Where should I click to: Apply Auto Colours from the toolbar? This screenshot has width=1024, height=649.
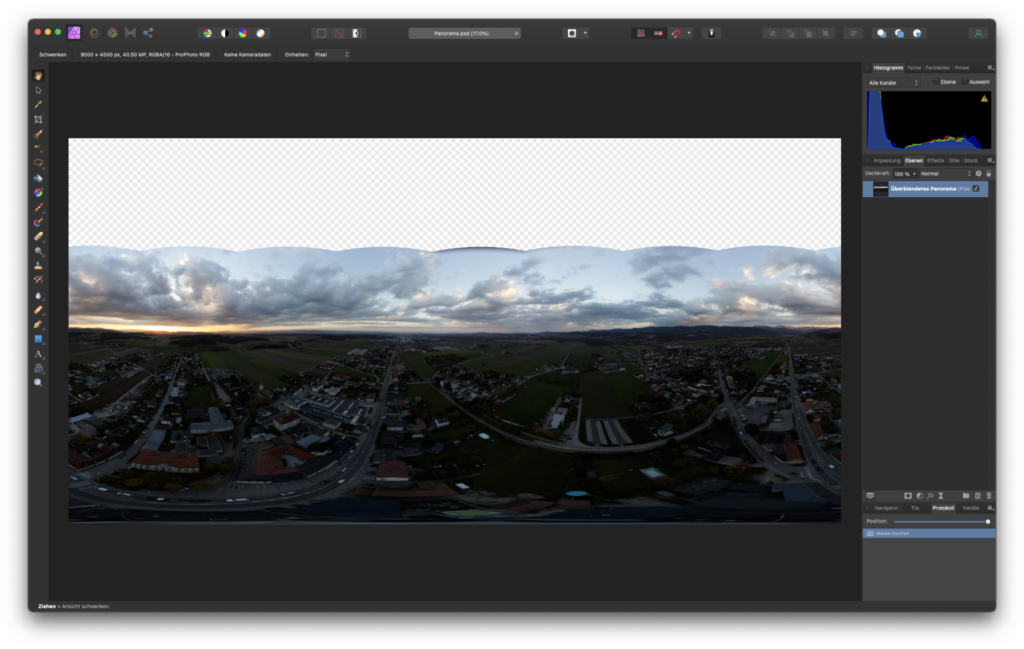(243, 33)
